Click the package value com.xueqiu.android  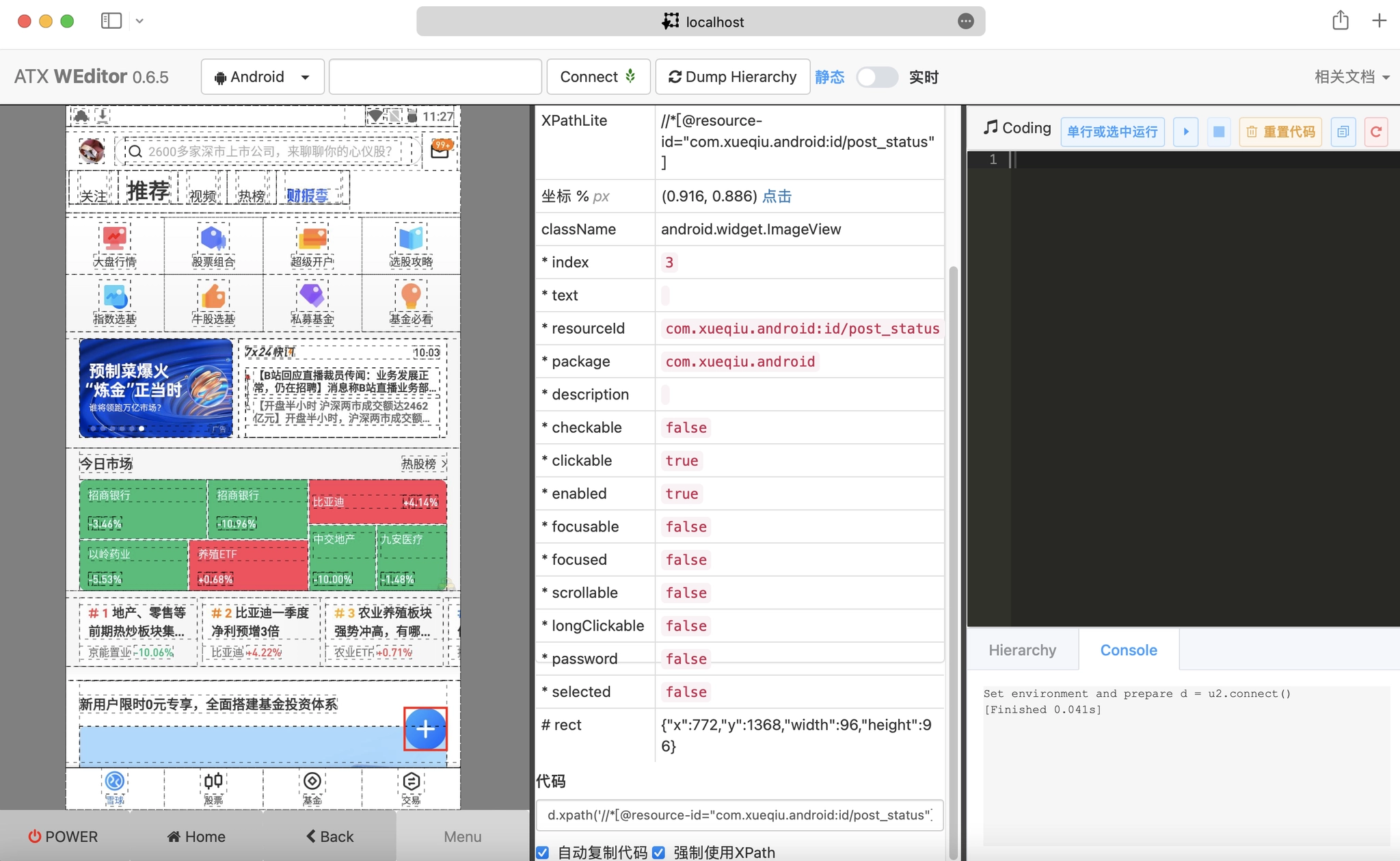point(740,361)
